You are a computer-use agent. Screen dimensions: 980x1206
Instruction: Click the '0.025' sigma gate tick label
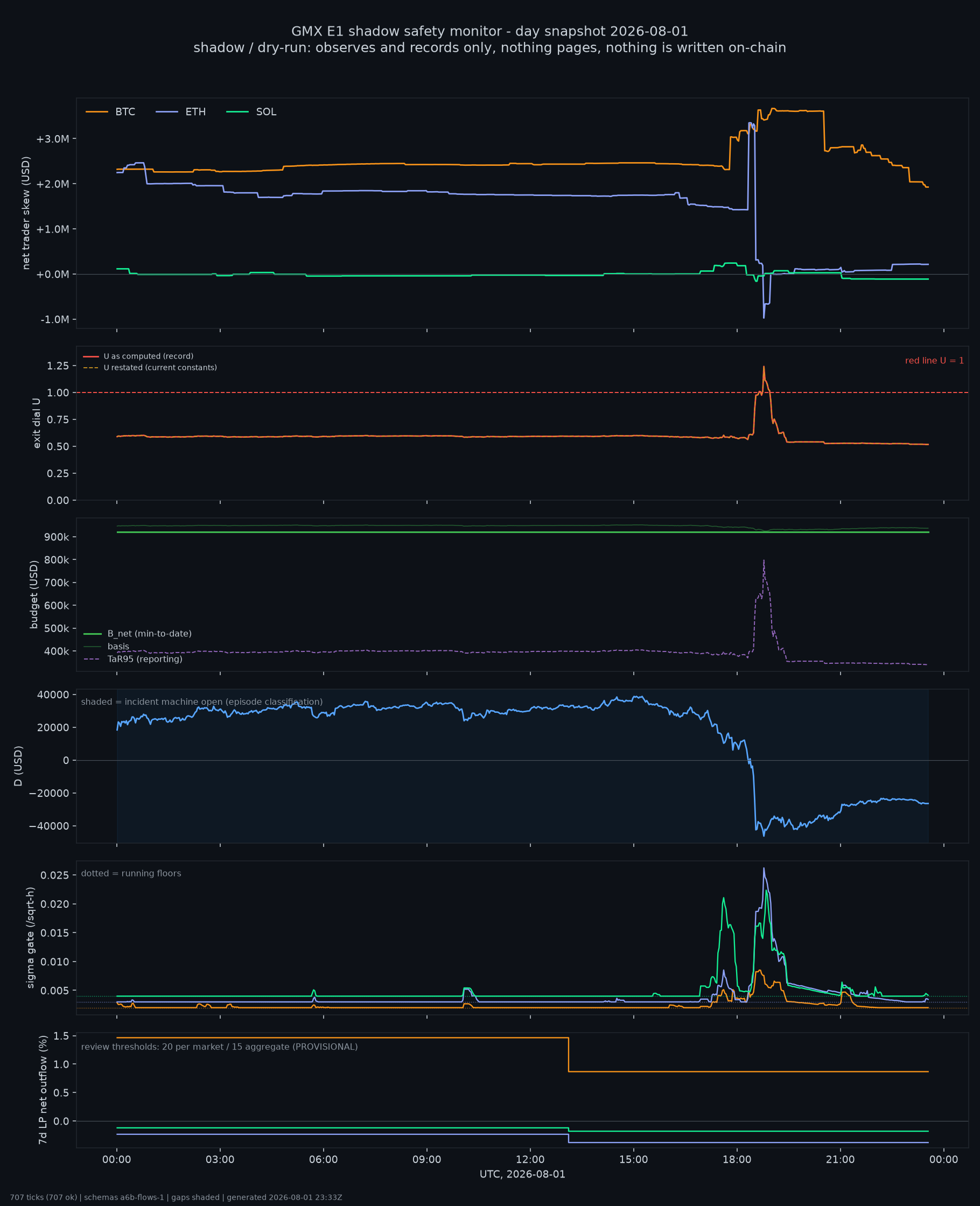click(x=55, y=875)
